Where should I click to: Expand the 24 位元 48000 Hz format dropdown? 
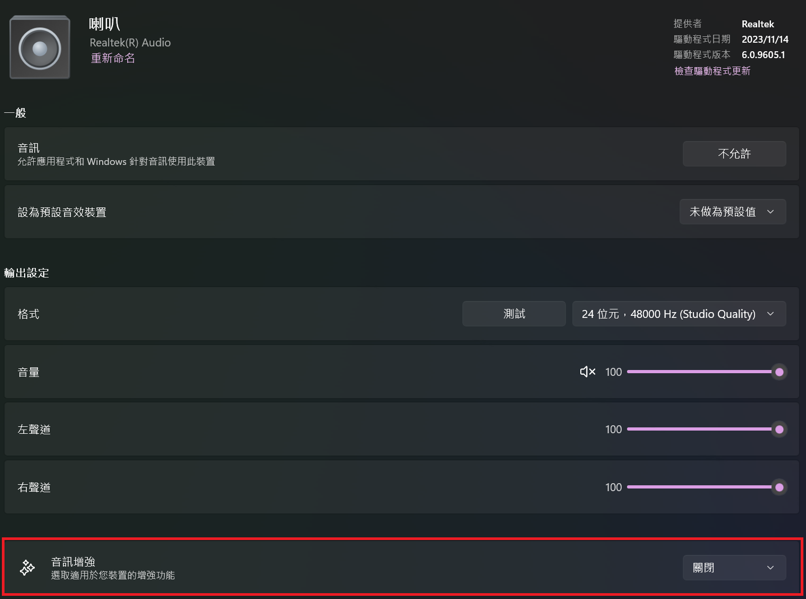point(678,314)
